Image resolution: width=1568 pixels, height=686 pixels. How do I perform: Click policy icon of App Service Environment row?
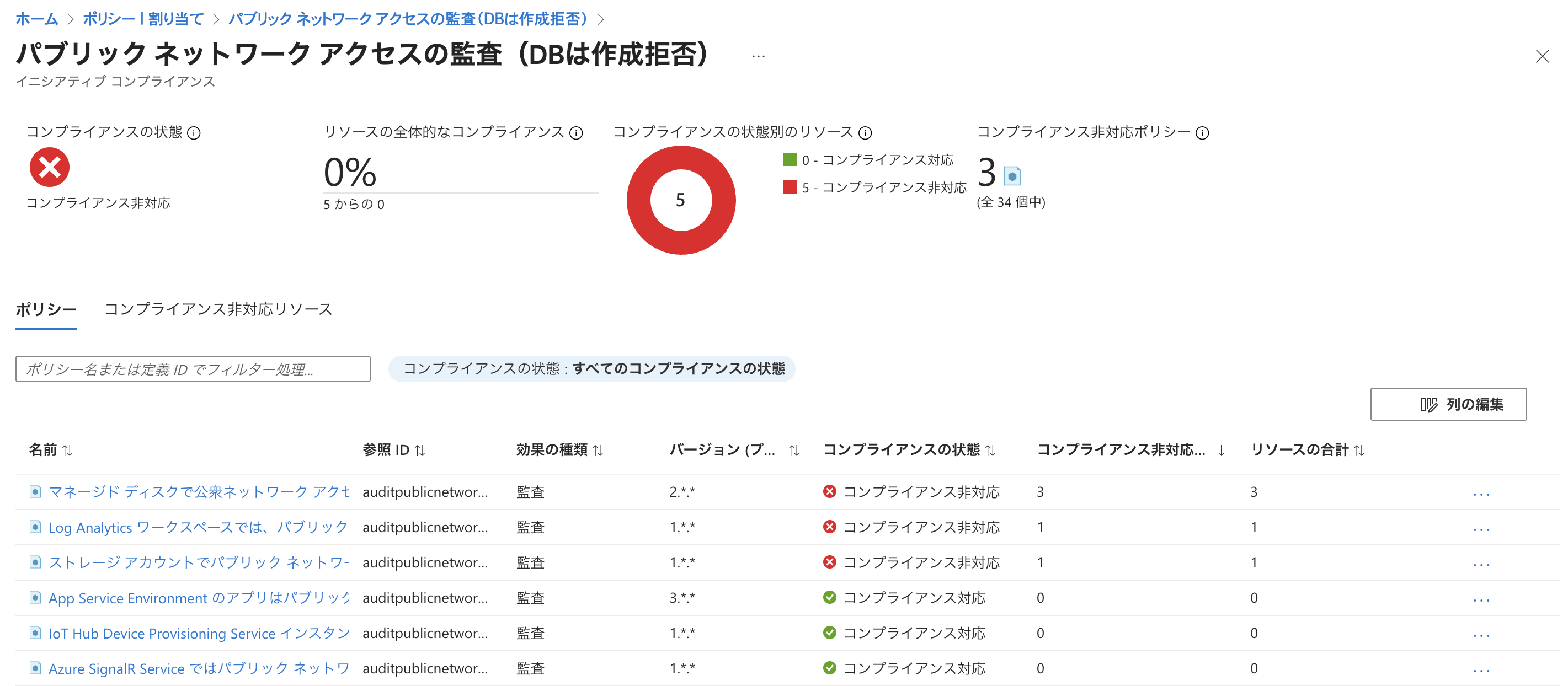[35, 597]
